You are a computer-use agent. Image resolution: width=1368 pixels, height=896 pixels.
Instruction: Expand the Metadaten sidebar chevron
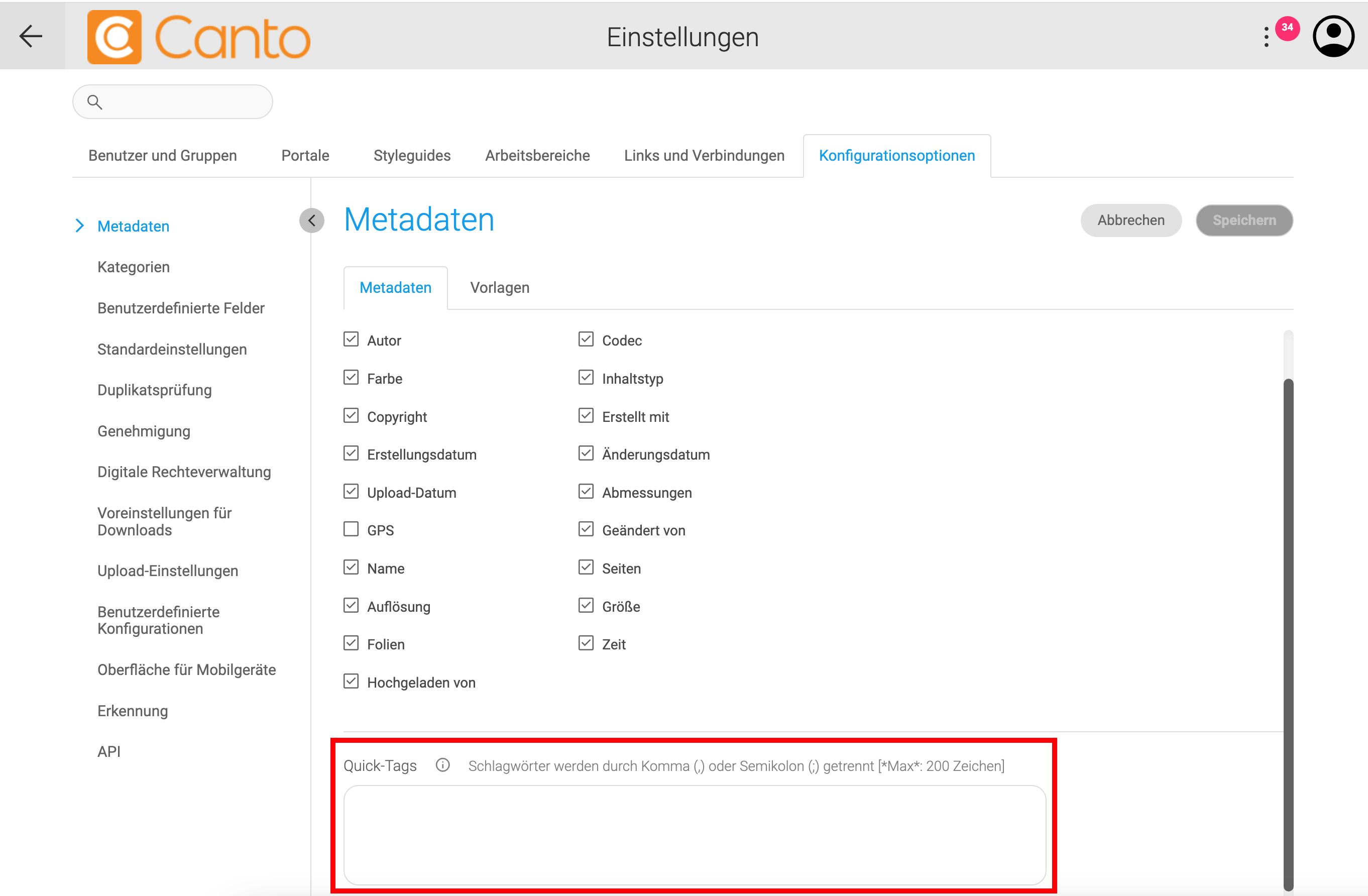(80, 226)
